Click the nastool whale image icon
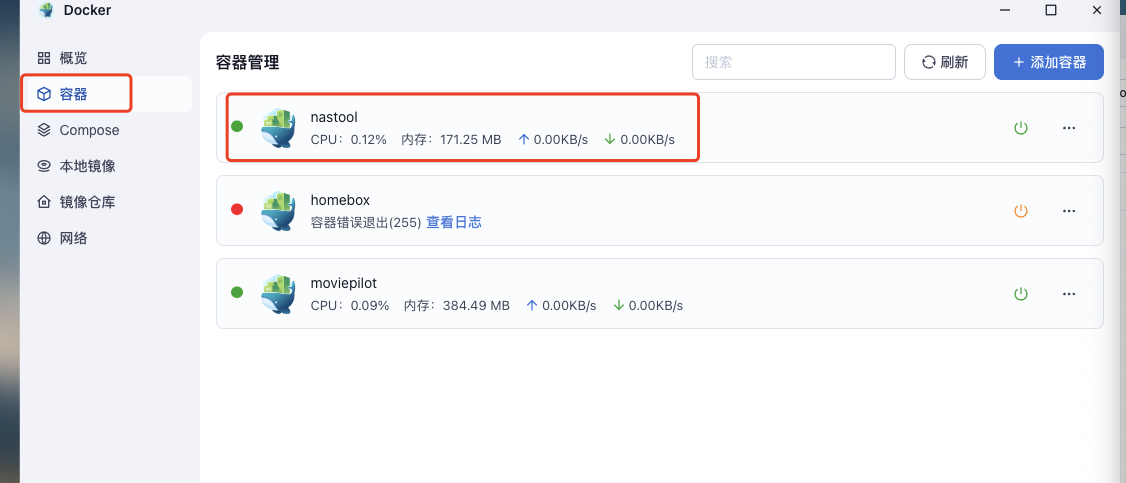 [278, 128]
